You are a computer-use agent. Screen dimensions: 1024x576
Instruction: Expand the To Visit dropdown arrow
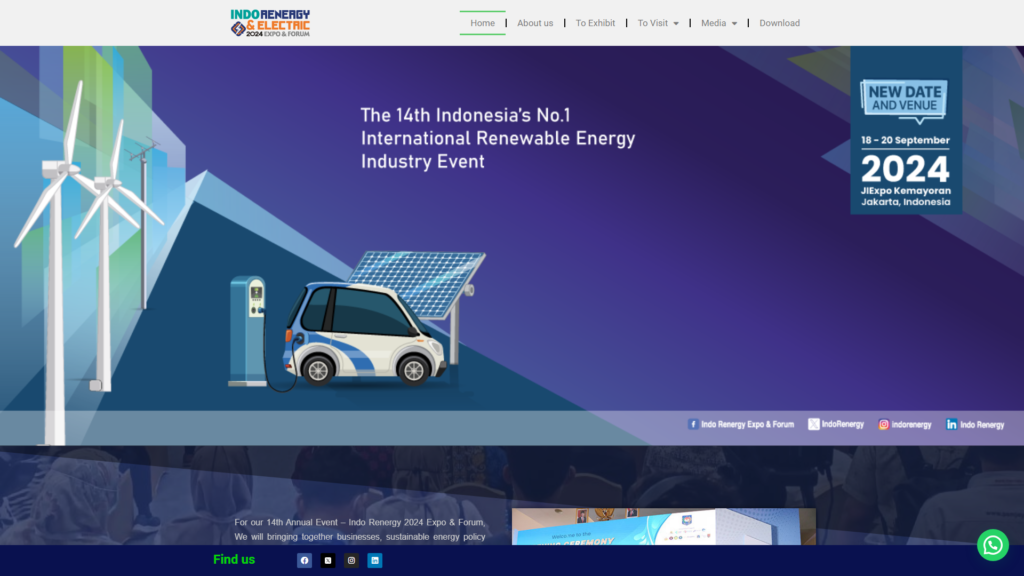[x=676, y=24]
